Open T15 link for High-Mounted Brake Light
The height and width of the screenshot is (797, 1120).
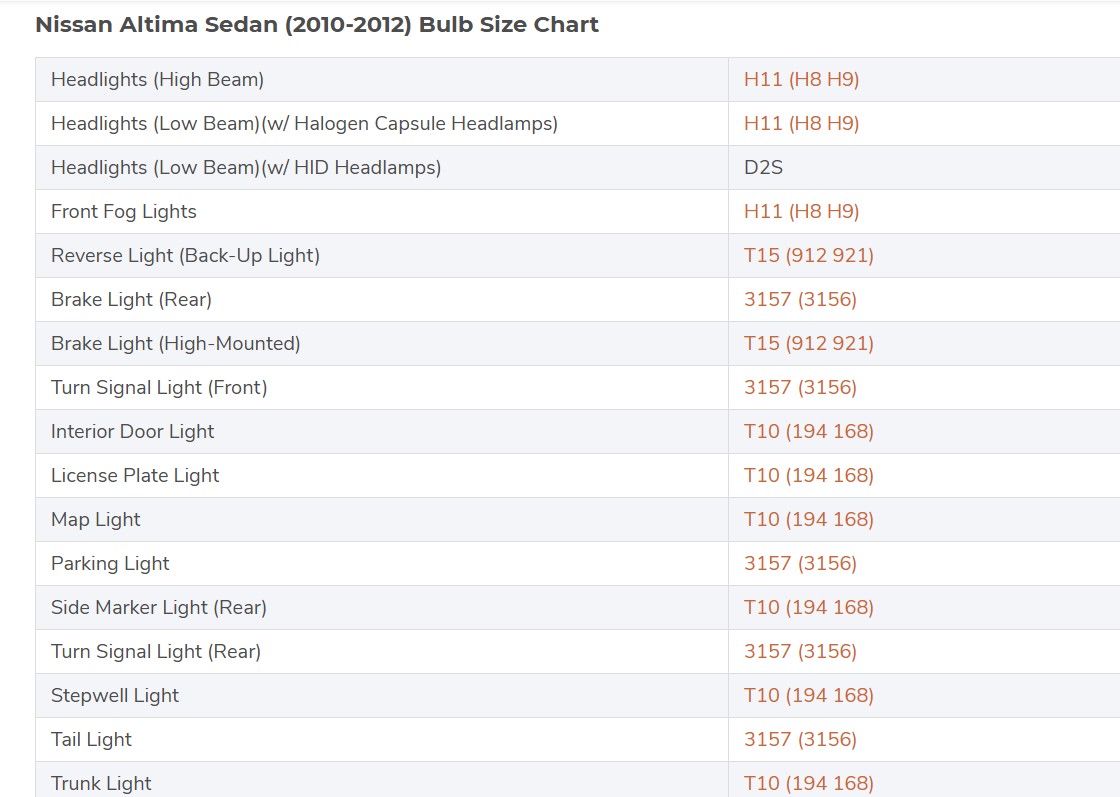click(808, 344)
